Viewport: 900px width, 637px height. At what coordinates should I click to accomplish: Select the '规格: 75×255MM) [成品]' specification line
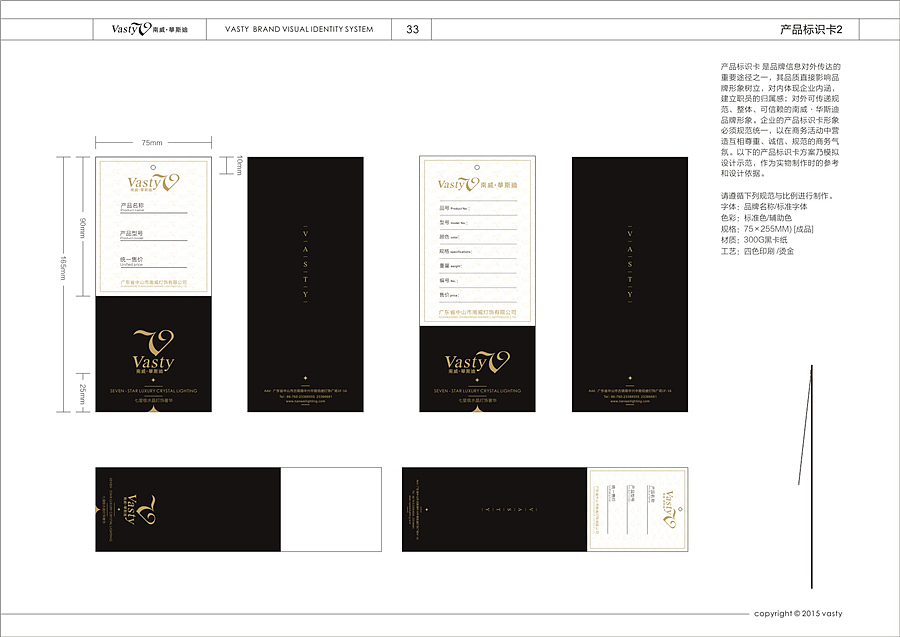coord(767,229)
